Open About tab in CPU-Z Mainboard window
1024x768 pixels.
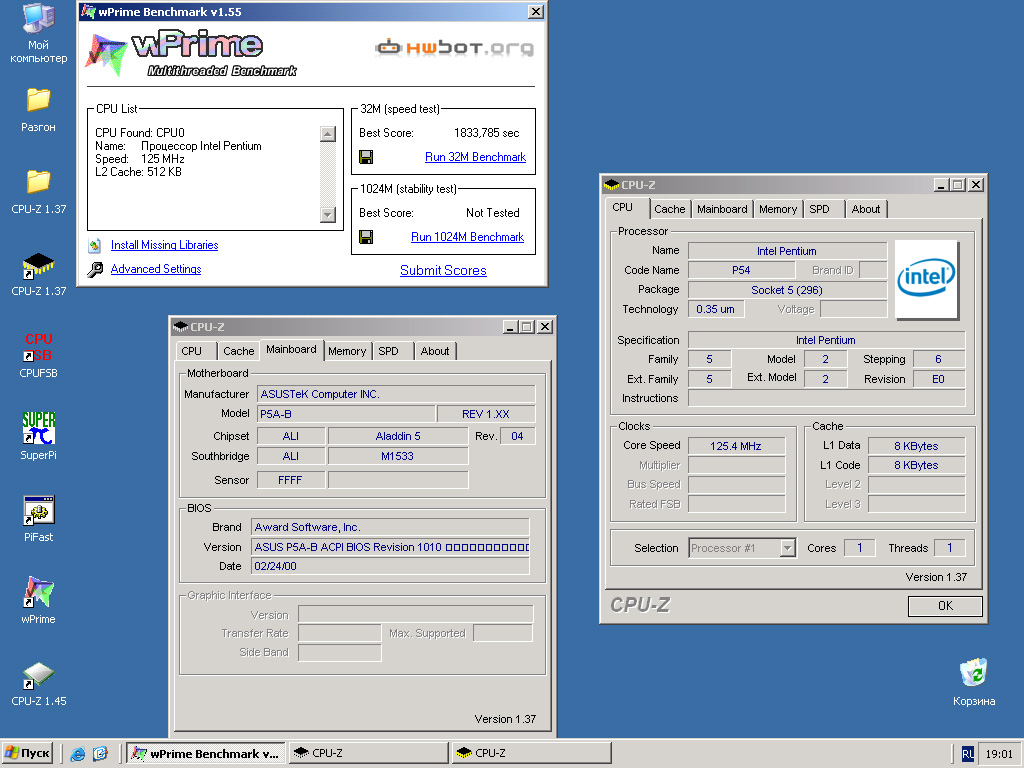[435, 351]
